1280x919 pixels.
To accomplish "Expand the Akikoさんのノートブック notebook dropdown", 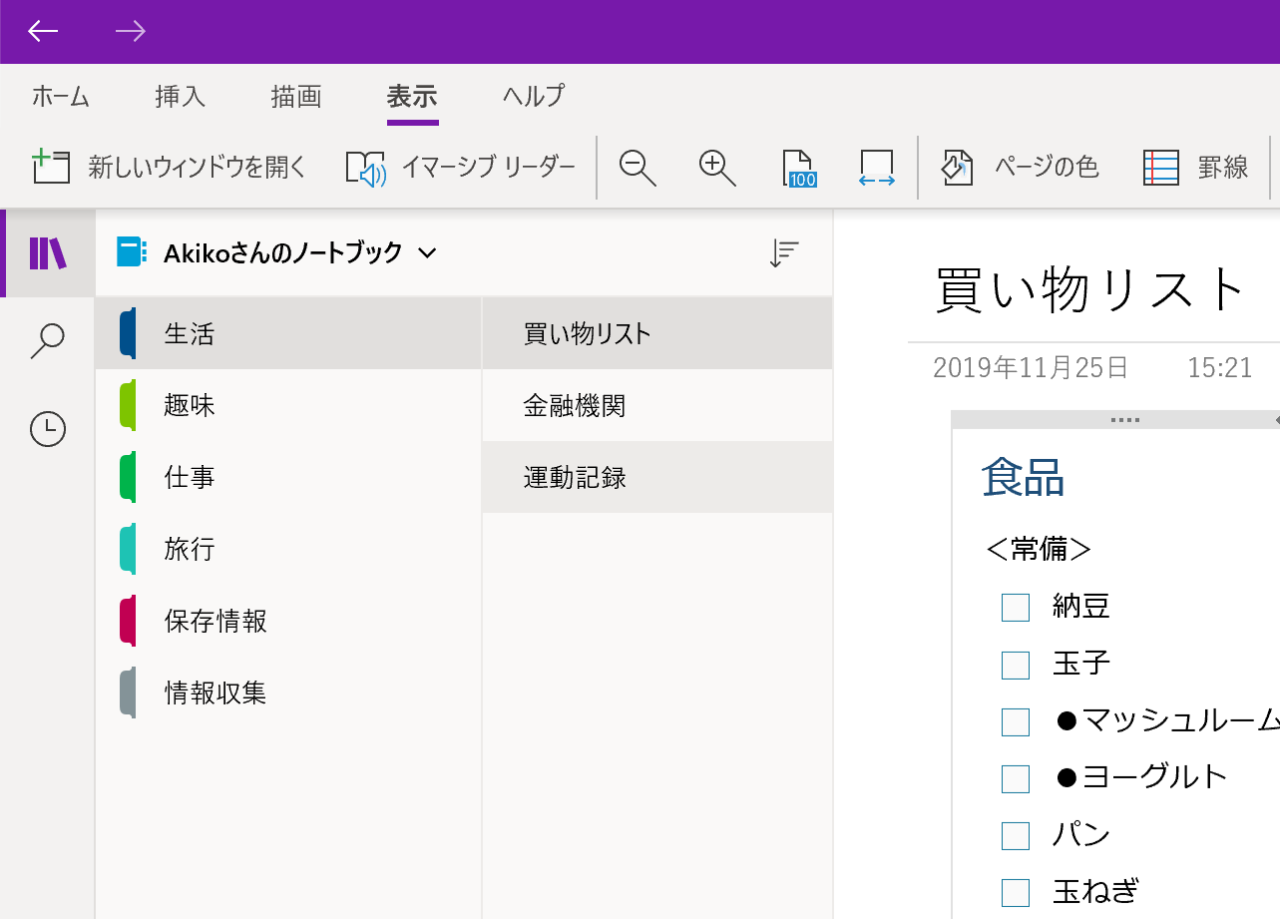I will [427, 253].
